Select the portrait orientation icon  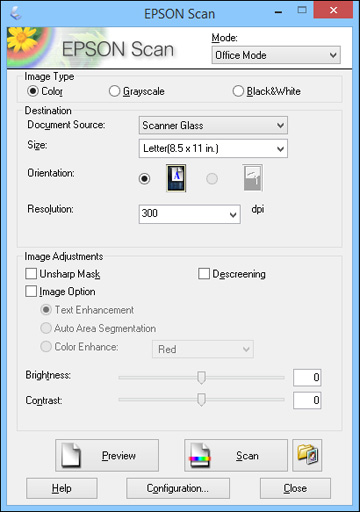click(x=176, y=178)
